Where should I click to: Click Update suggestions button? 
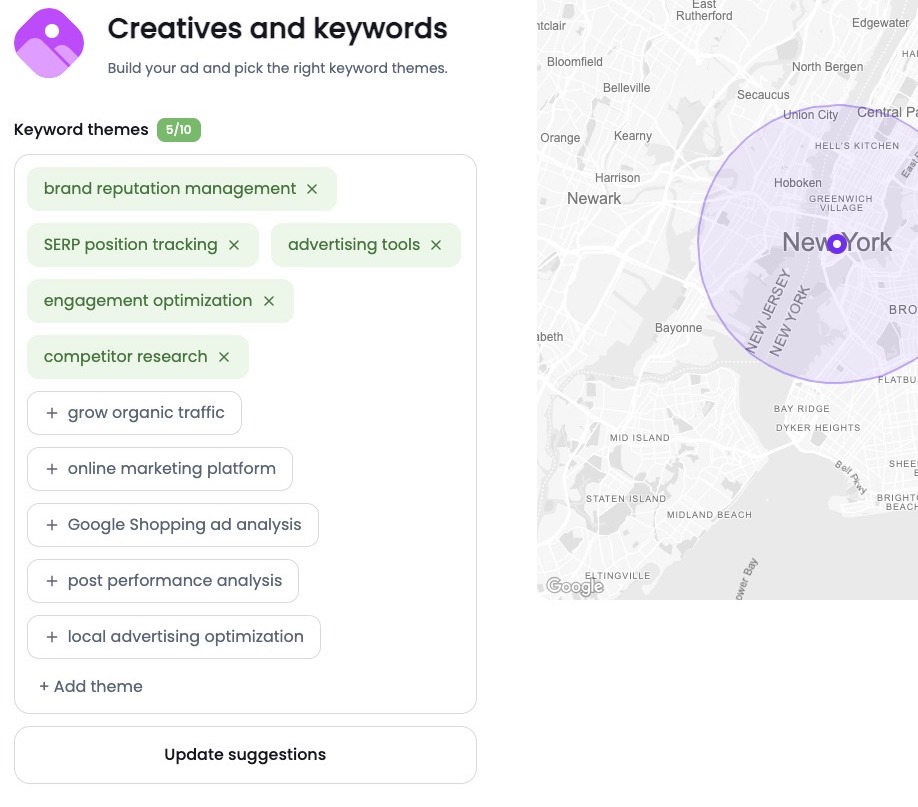click(x=245, y=755)
